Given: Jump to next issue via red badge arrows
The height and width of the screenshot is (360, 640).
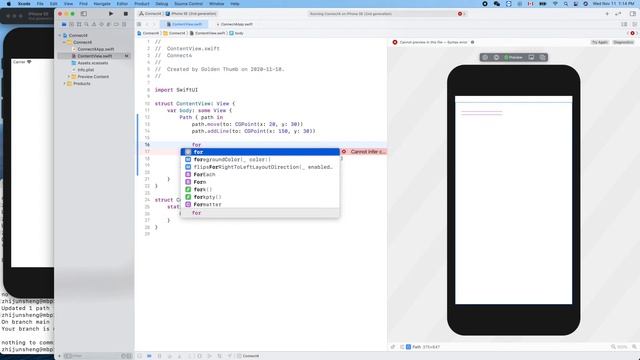Looking at the screenshot, I should click(632, 33).
